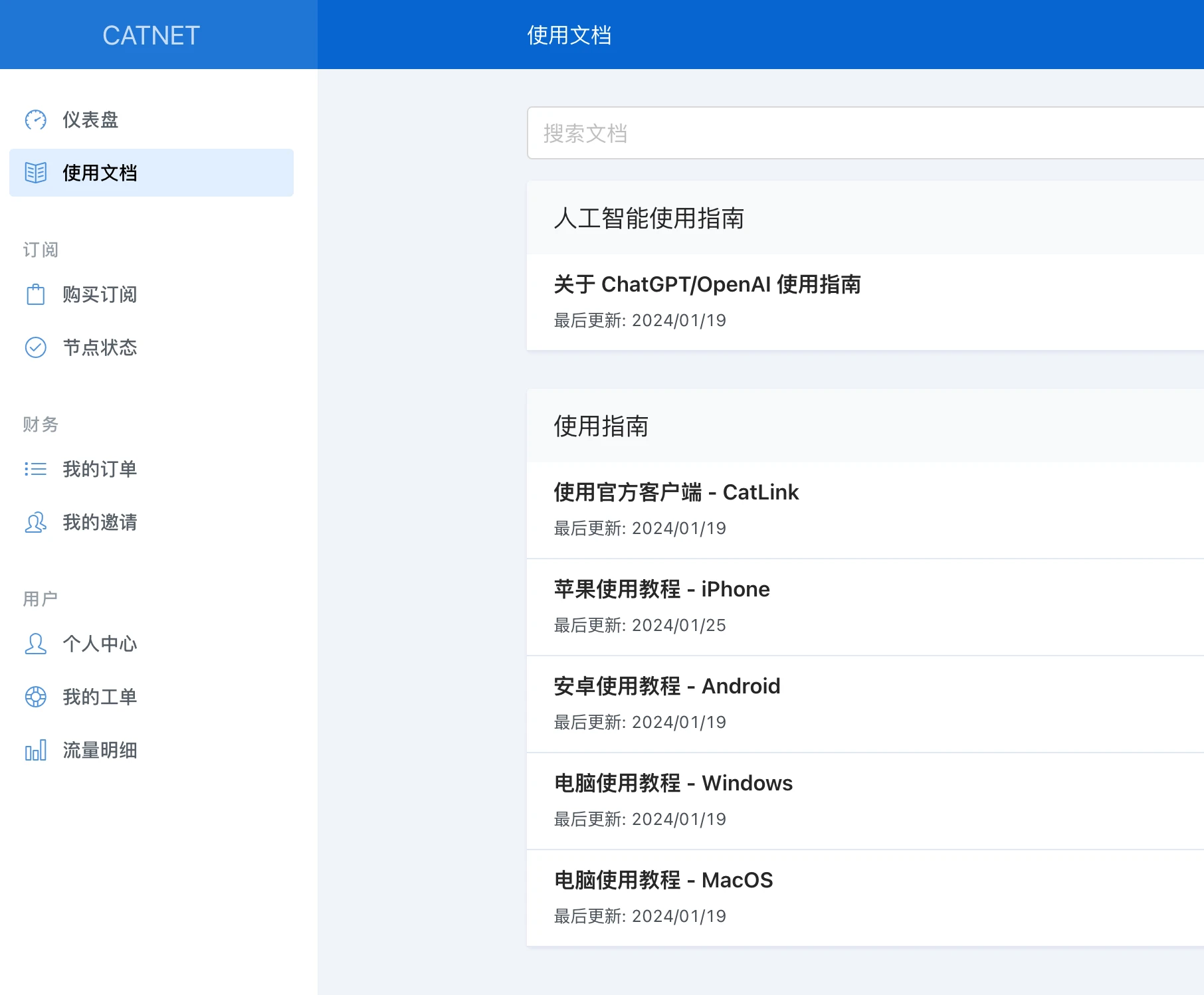Screen dimensions: 1204x995
Task: Click the 我的工单 globe icon
Action: [x=35, y=697]
